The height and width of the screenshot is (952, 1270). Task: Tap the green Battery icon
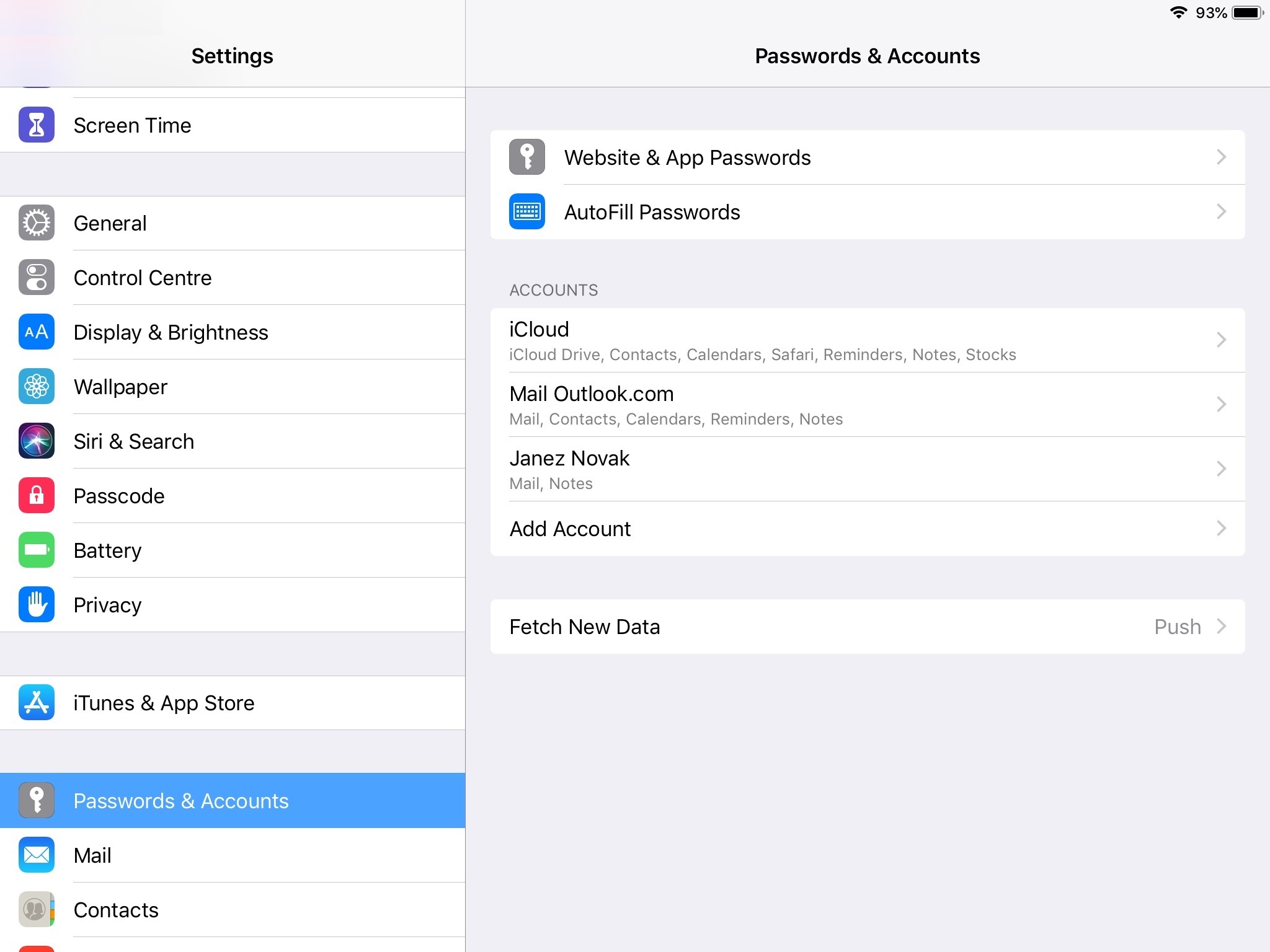(x=37, y=550)
